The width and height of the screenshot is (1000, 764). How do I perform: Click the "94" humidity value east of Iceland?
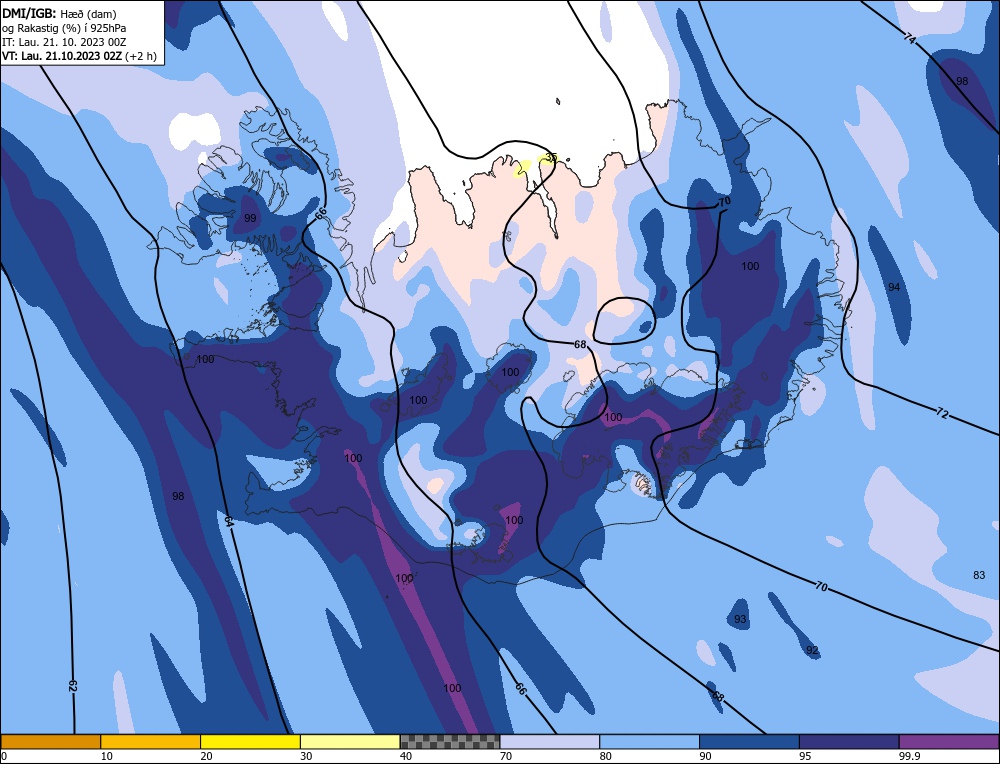point(894,288)
